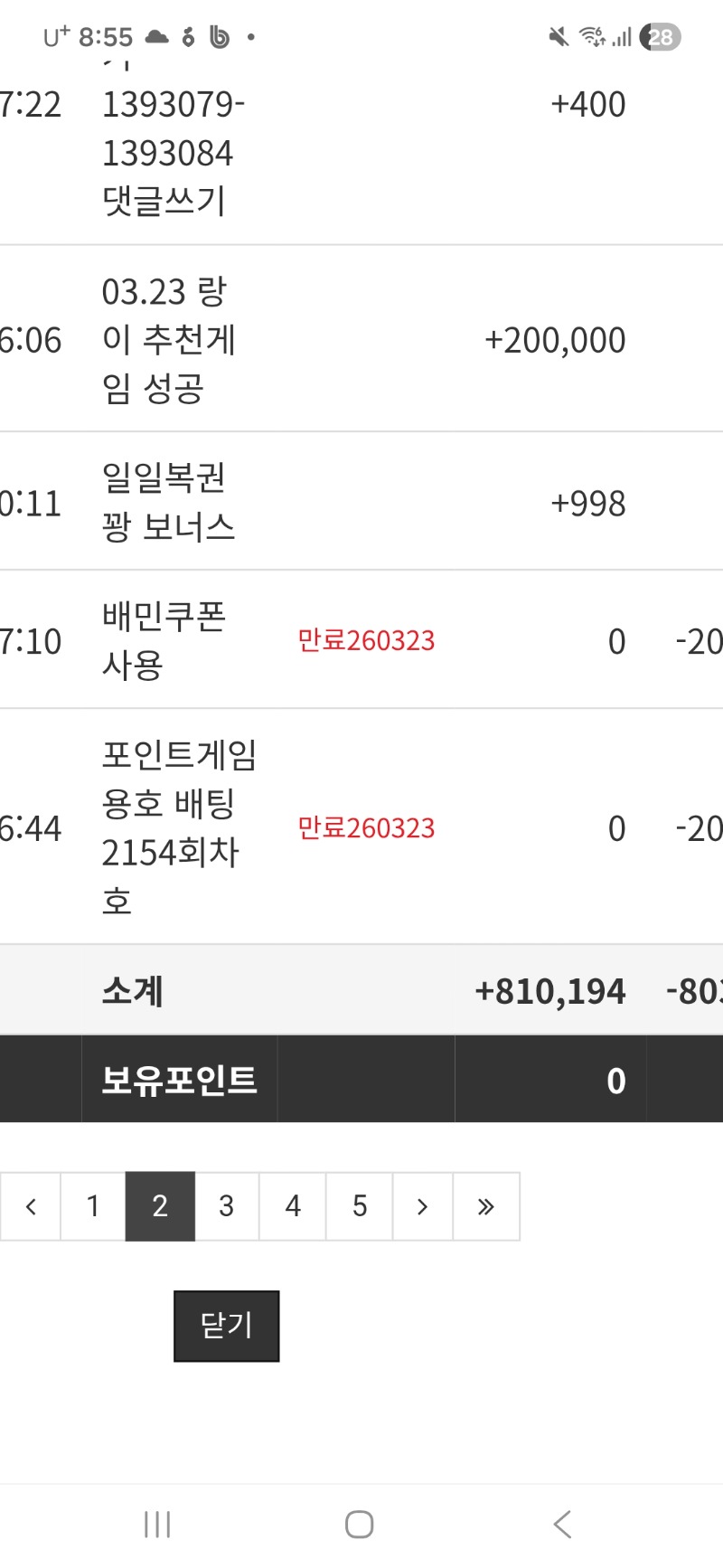The image size is (723, 1568).
Task: Open page 5 of point history
Action: point(360,1206)
